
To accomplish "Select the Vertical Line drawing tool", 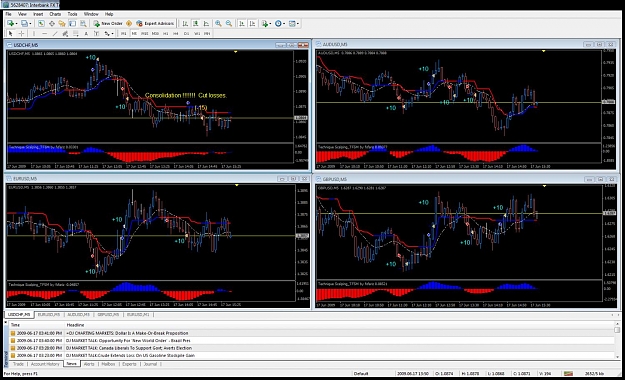I will tap(34, 33).
